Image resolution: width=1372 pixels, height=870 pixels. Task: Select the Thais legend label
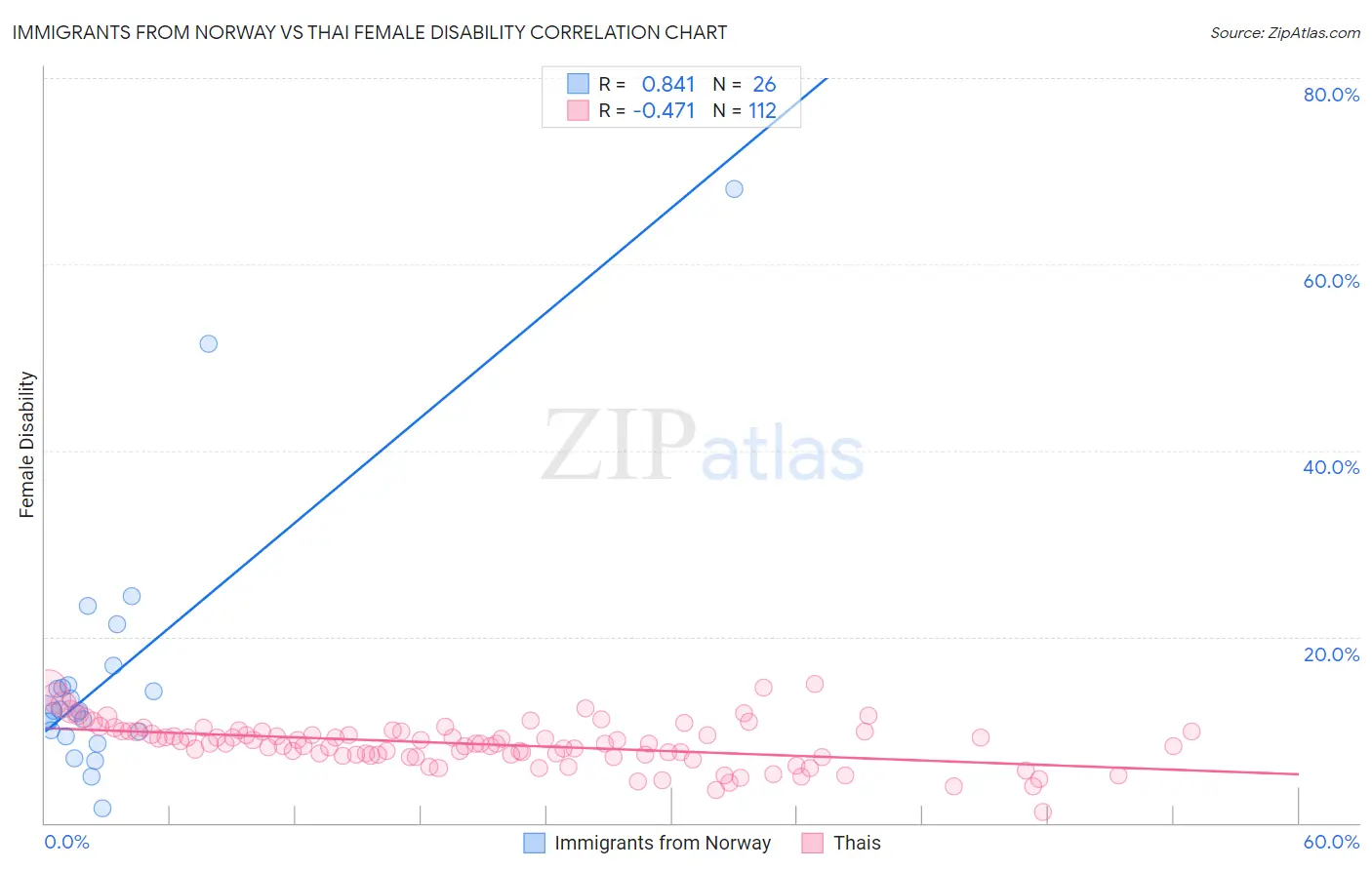(857, 843)
